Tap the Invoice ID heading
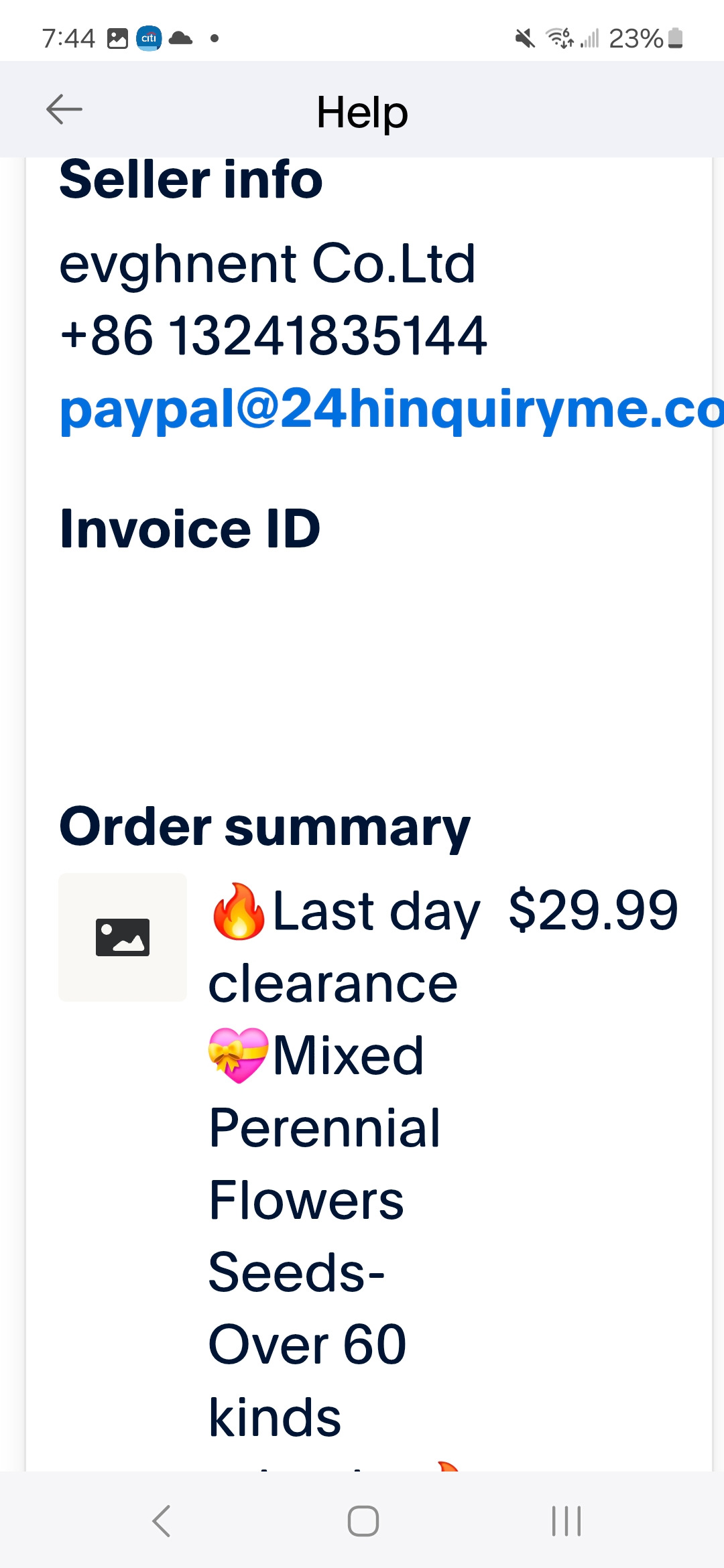 [190, 529]
